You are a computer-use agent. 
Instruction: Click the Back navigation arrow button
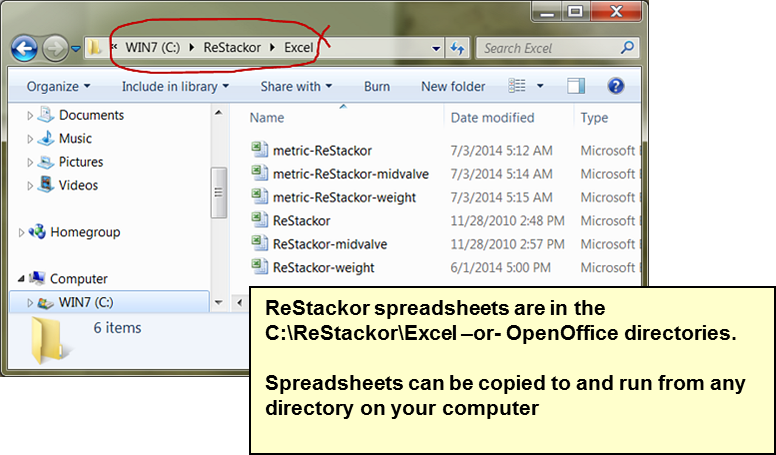[24, 49]
